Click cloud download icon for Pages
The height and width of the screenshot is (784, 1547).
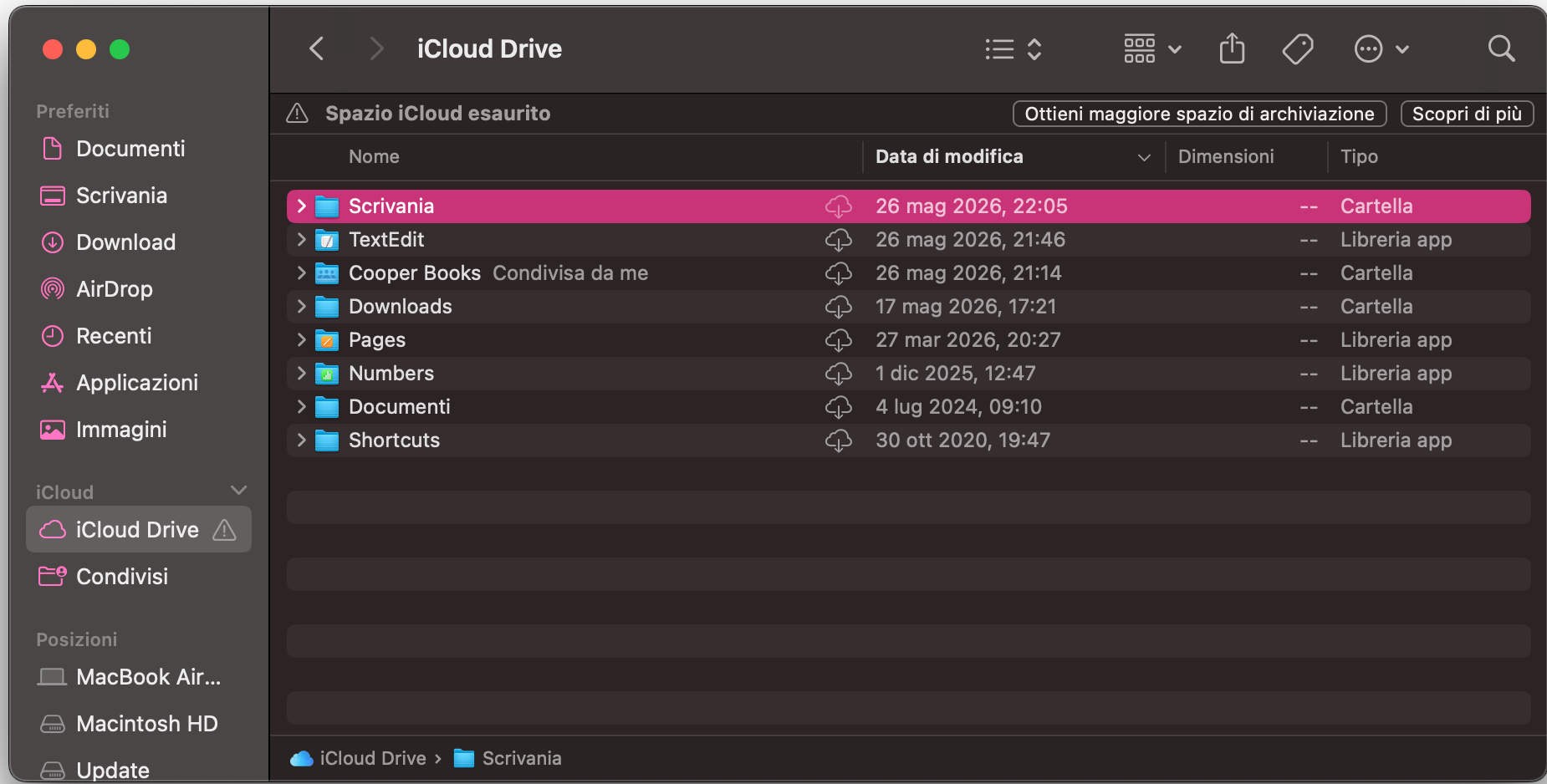[x=839, y=340]
